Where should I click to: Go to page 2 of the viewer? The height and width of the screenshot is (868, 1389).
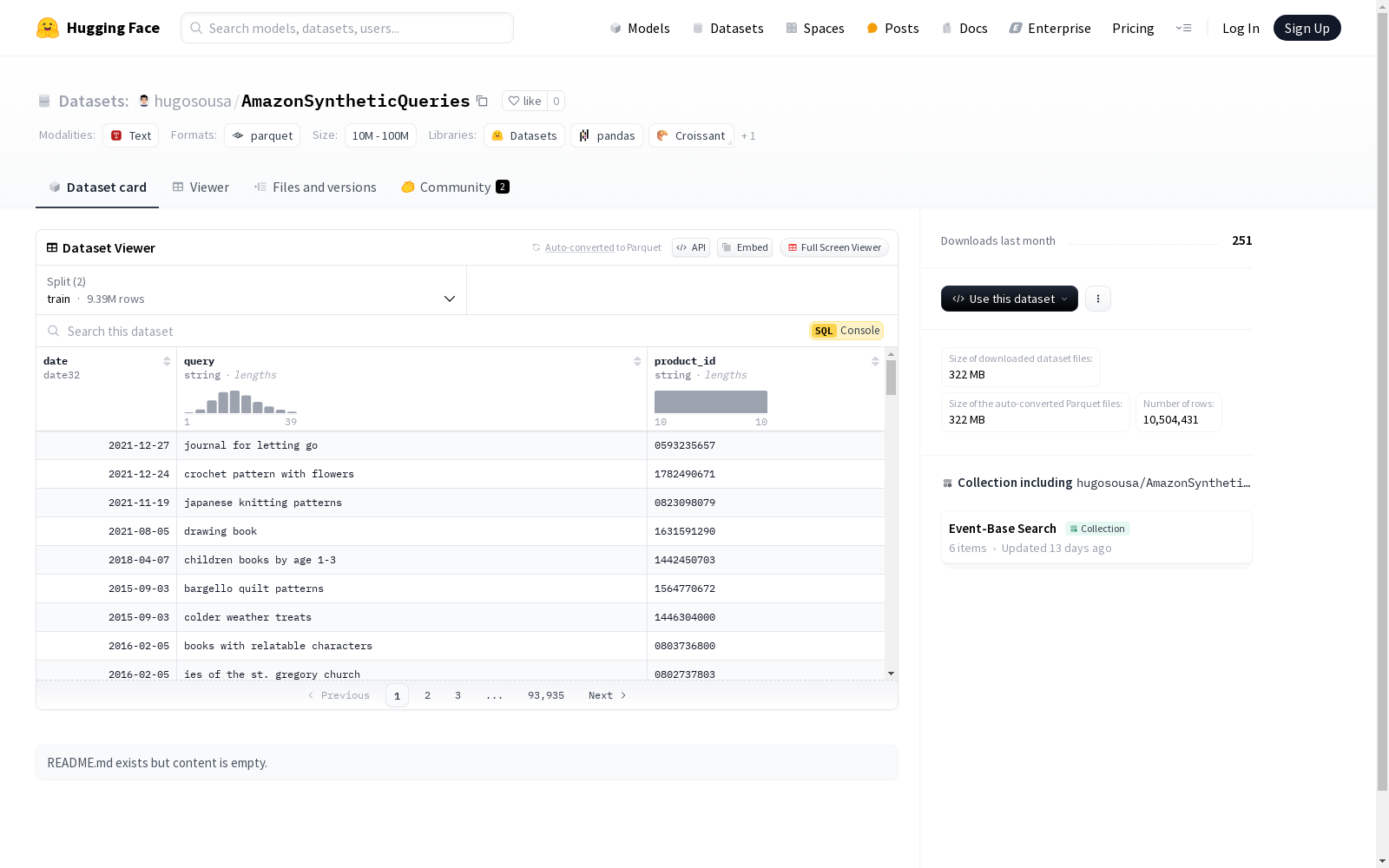point(427,695)
